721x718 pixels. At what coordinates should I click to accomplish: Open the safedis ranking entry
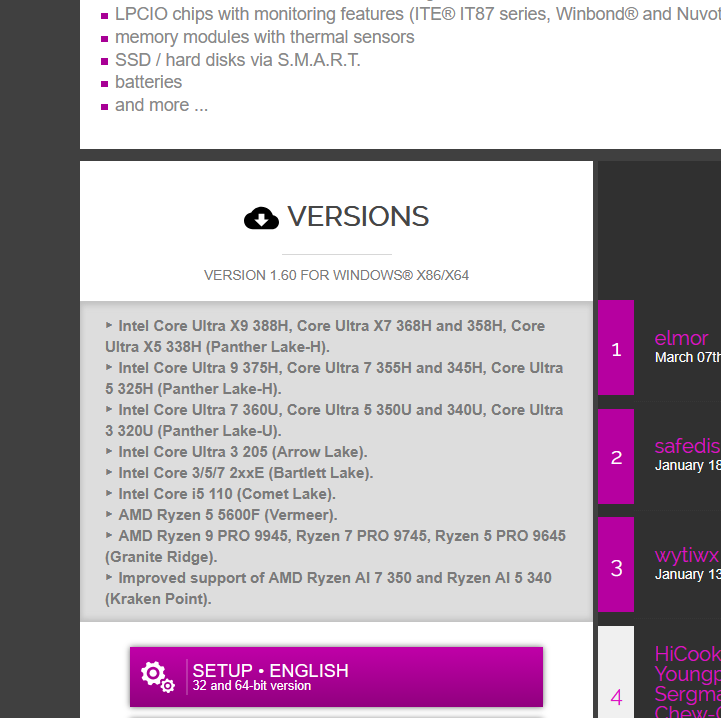pos(687,446)
